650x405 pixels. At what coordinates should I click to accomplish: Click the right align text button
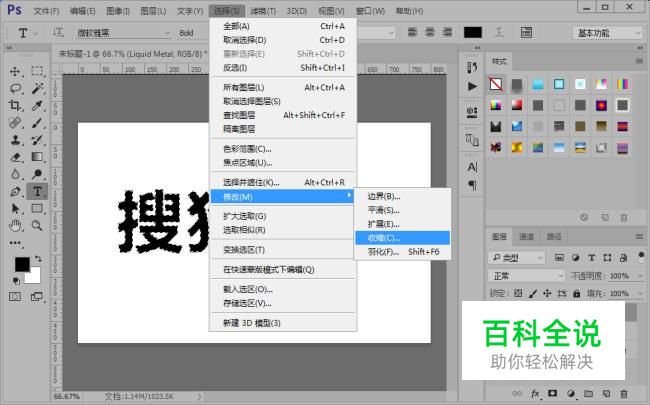click(447, 32)
